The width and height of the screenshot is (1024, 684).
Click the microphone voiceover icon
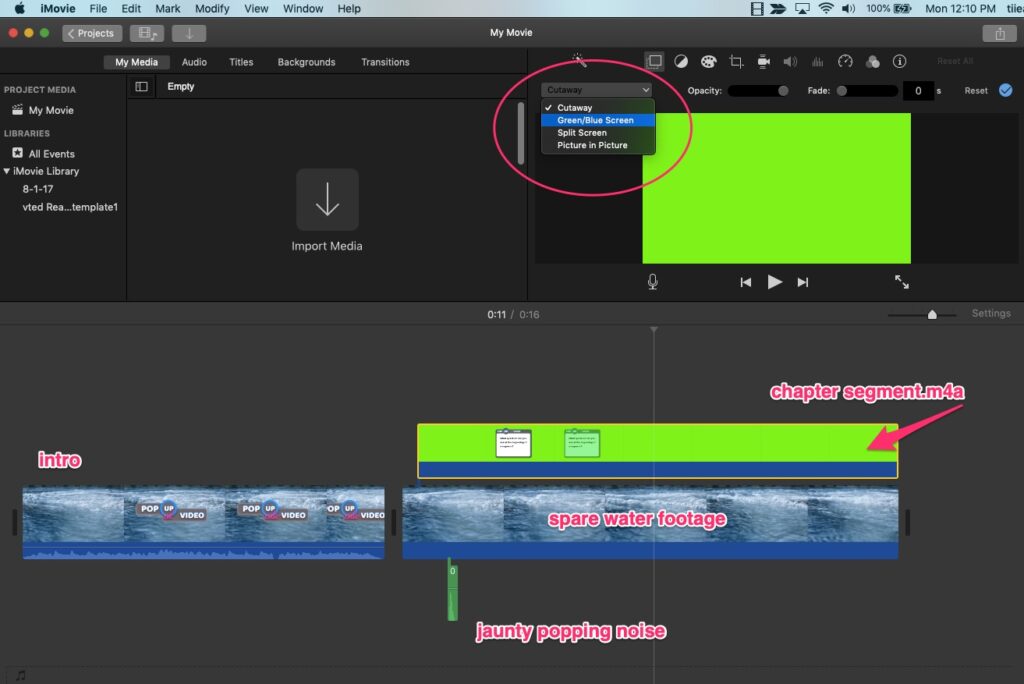tap(652, 282)
